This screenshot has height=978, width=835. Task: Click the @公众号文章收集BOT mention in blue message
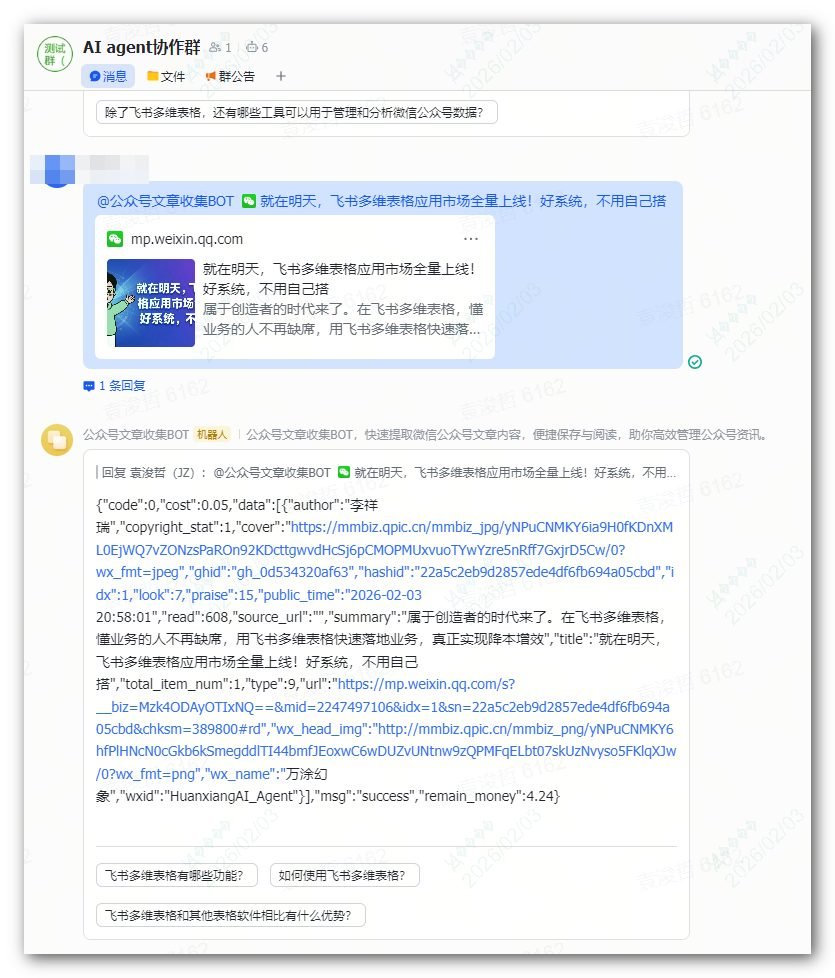[x=165, y=201]
